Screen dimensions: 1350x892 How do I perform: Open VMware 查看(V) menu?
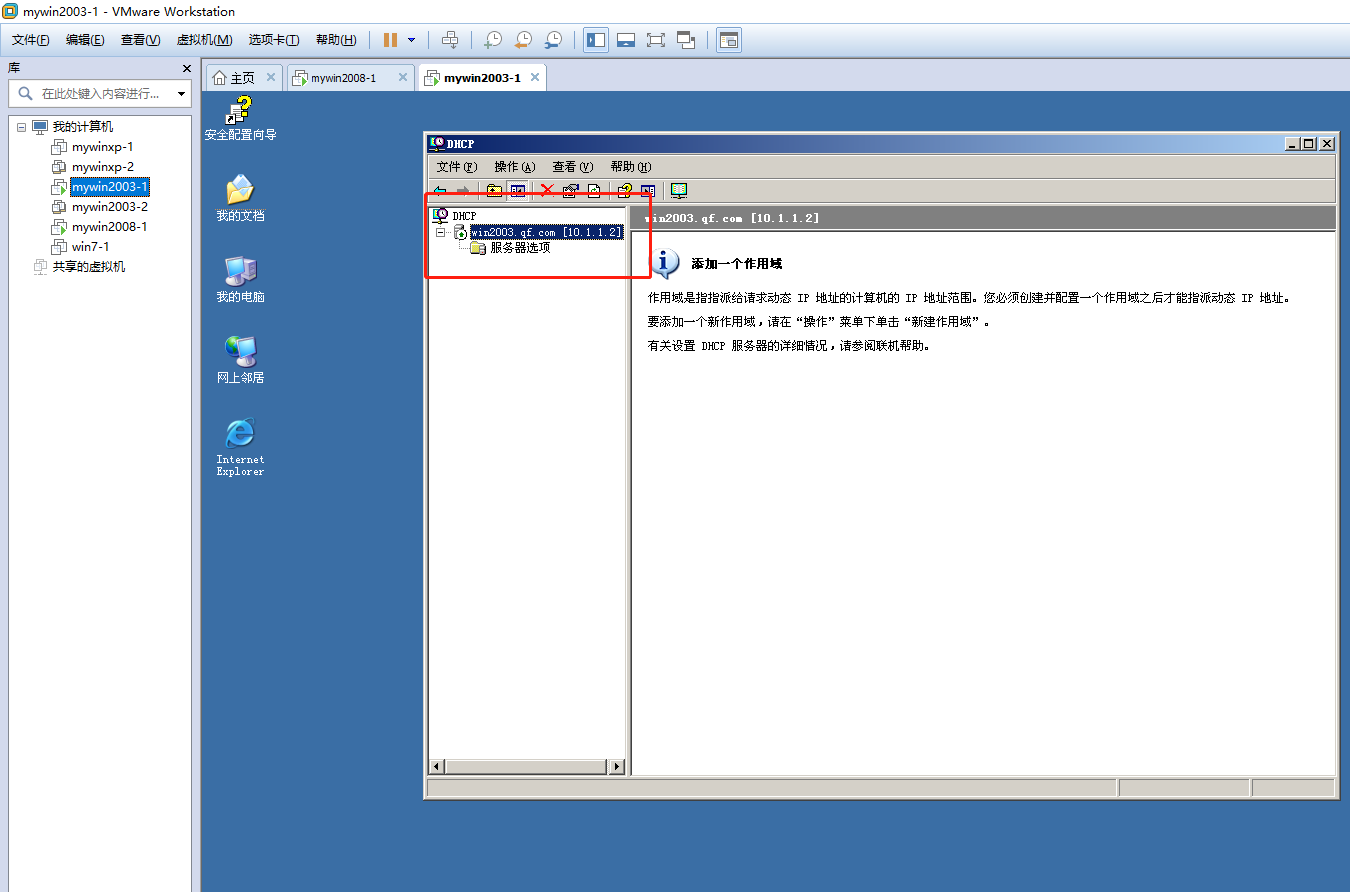(x=140, y=40)
